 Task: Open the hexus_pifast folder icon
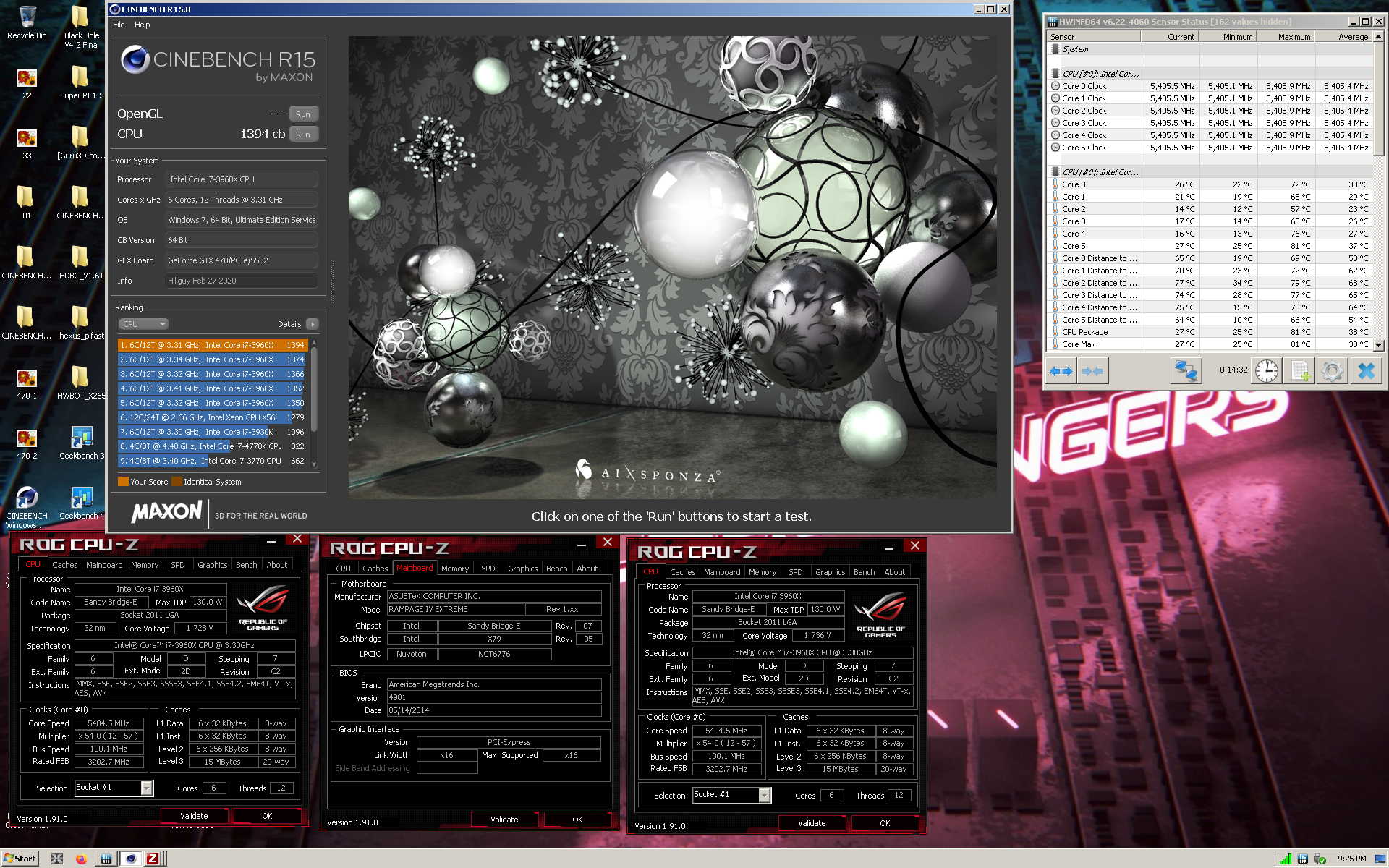pyautogui.click(x=81, y=322)
